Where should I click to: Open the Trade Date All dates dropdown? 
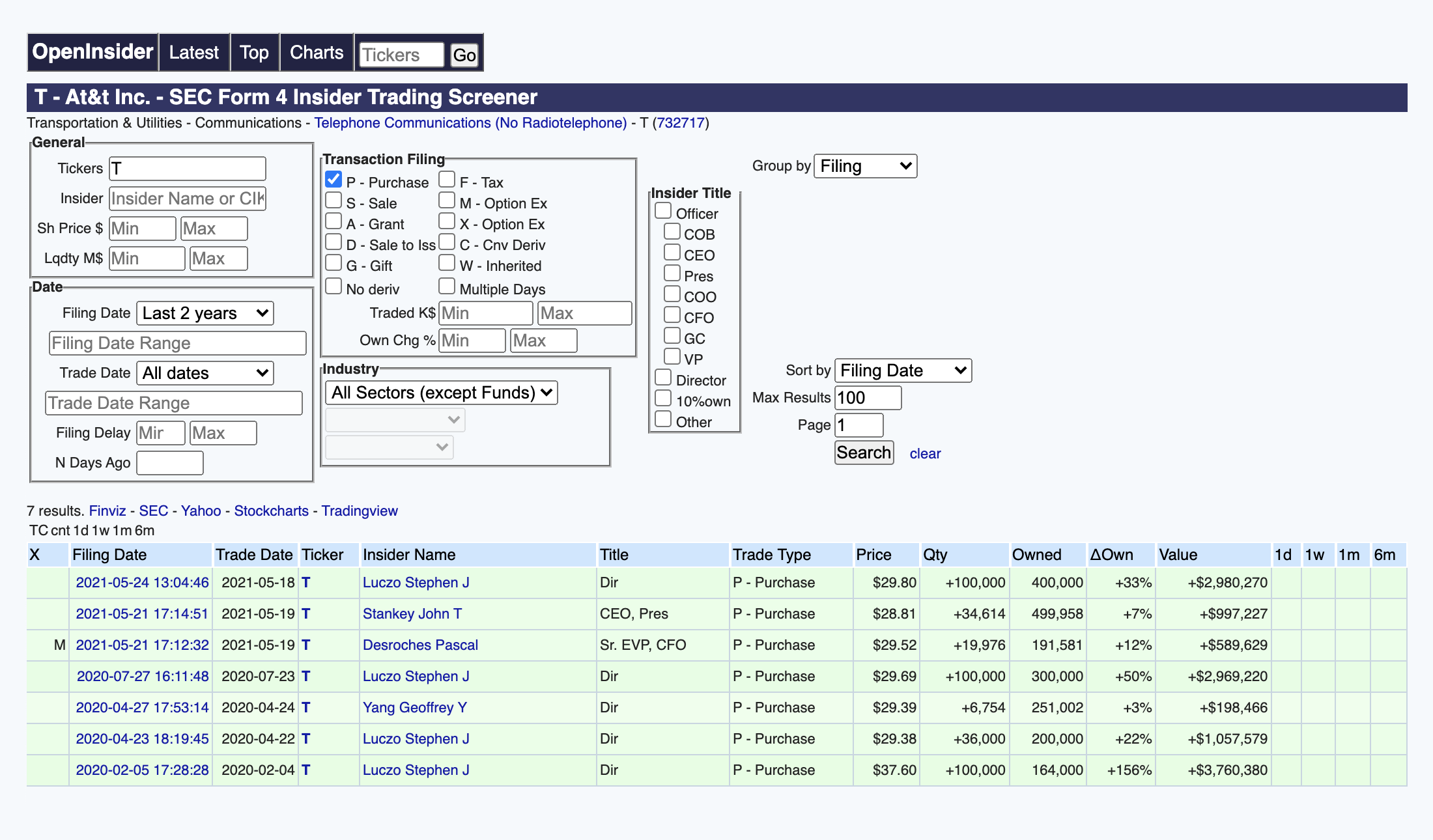205,373
